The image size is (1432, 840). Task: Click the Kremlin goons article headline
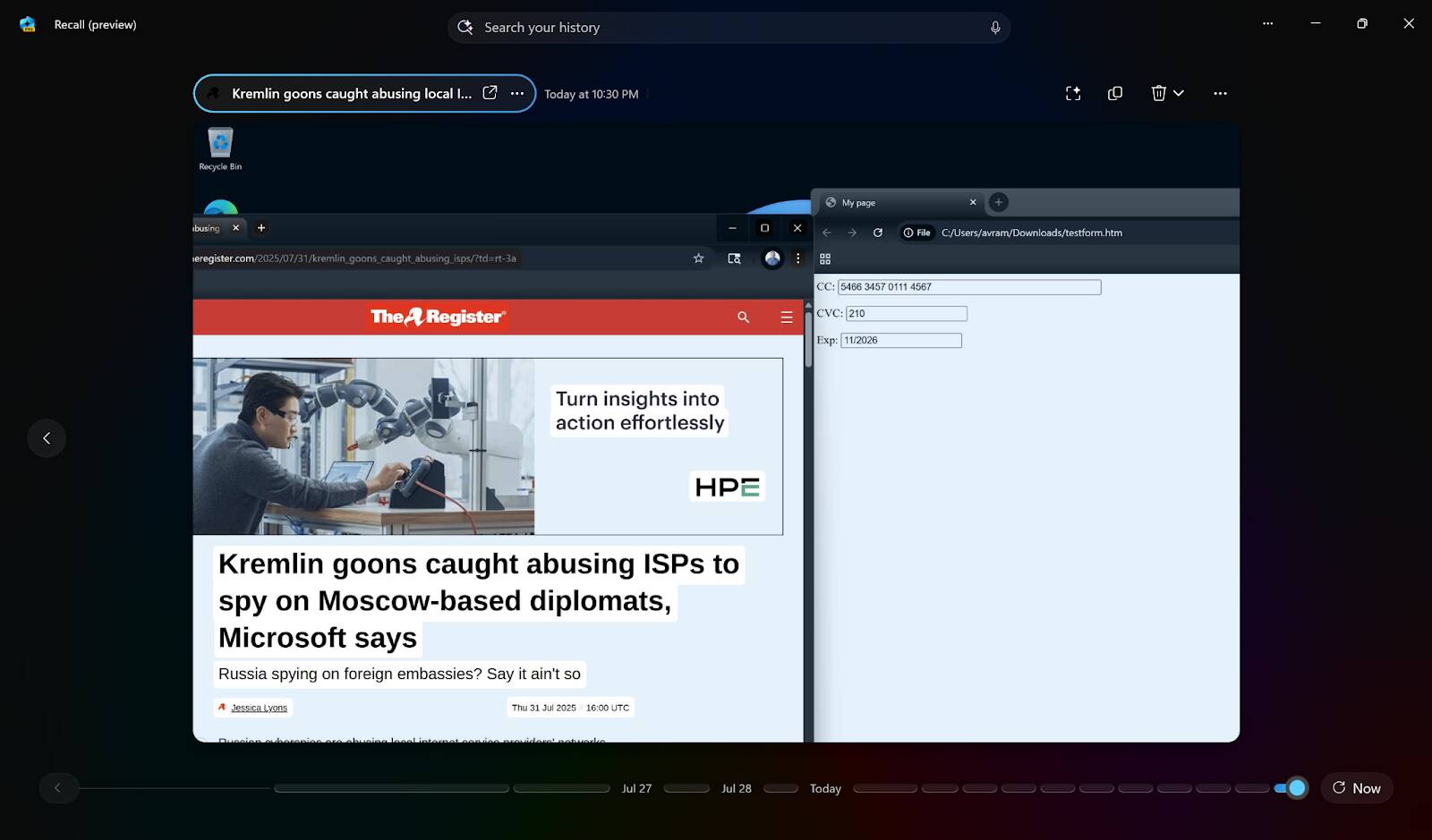(479, 600)
